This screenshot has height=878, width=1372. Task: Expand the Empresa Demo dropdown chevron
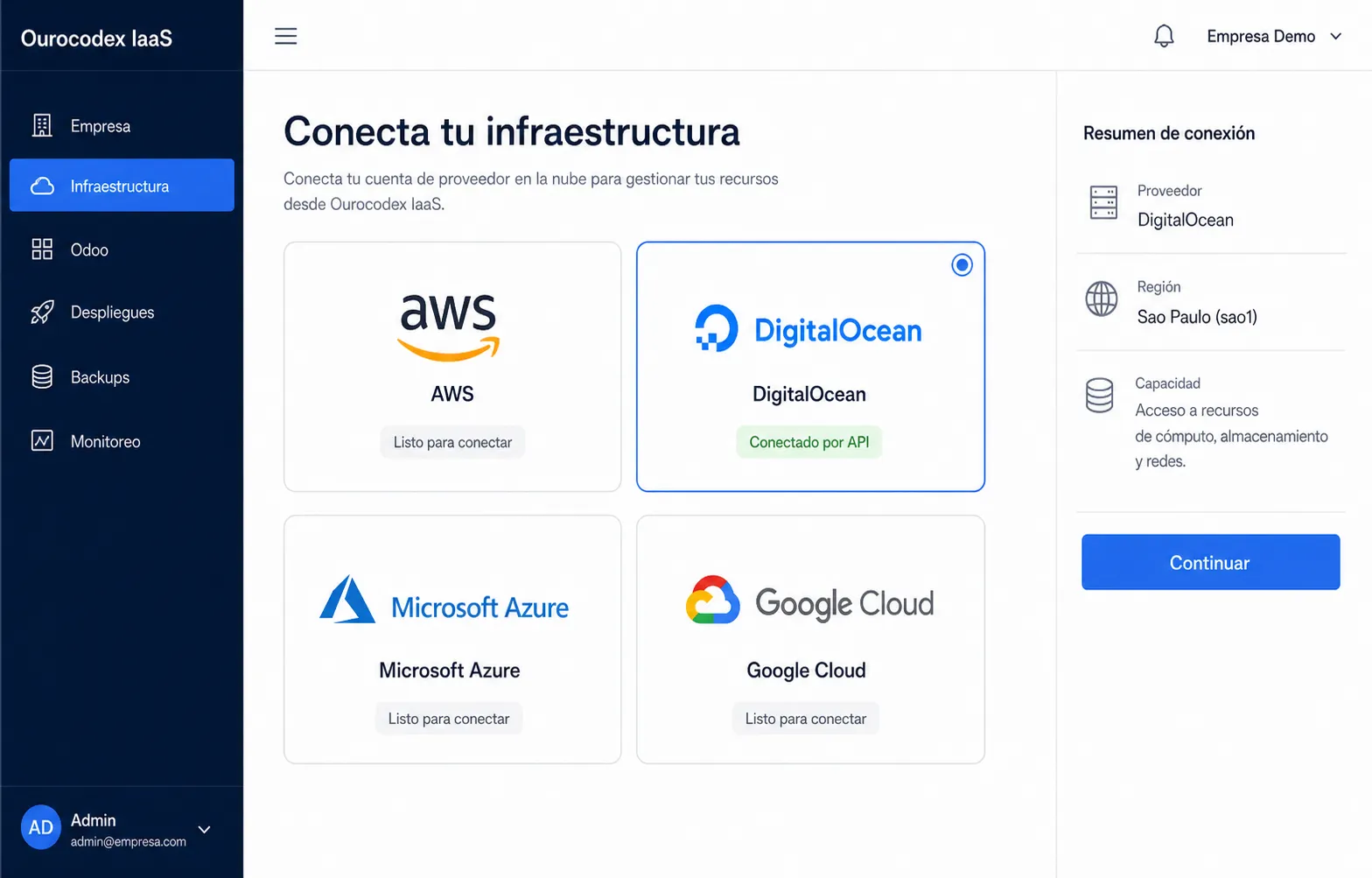(x=1336, y=37)
